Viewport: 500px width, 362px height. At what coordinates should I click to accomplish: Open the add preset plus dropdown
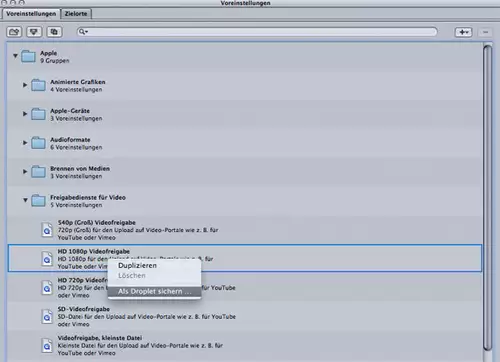(464, 32)
